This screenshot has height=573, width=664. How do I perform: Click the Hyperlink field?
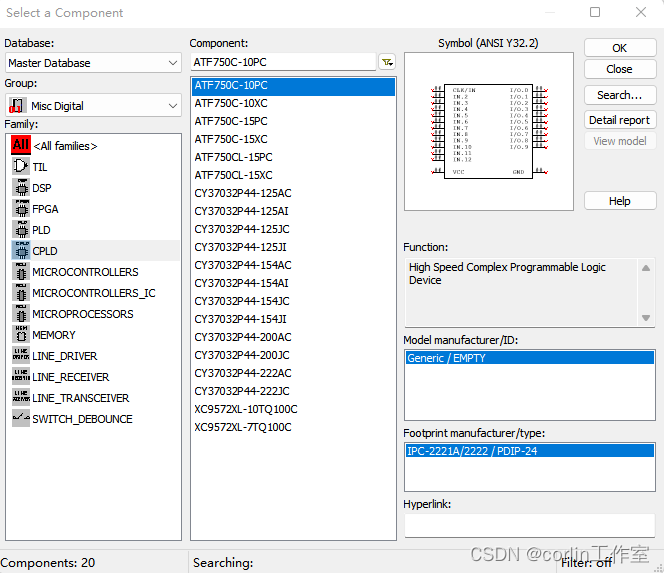[x=530, y=526]
